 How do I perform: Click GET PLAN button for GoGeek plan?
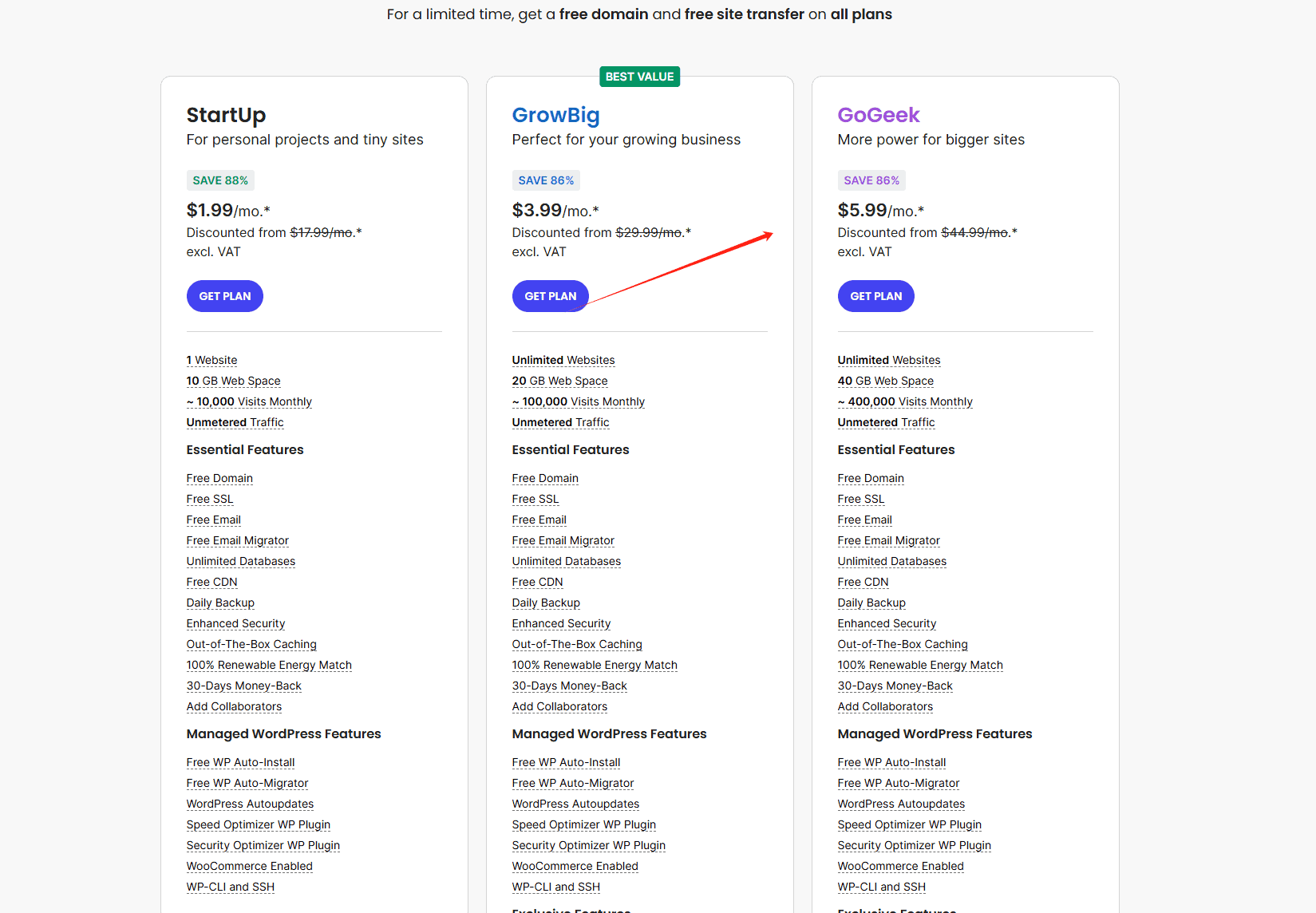[x=876, y=296]
